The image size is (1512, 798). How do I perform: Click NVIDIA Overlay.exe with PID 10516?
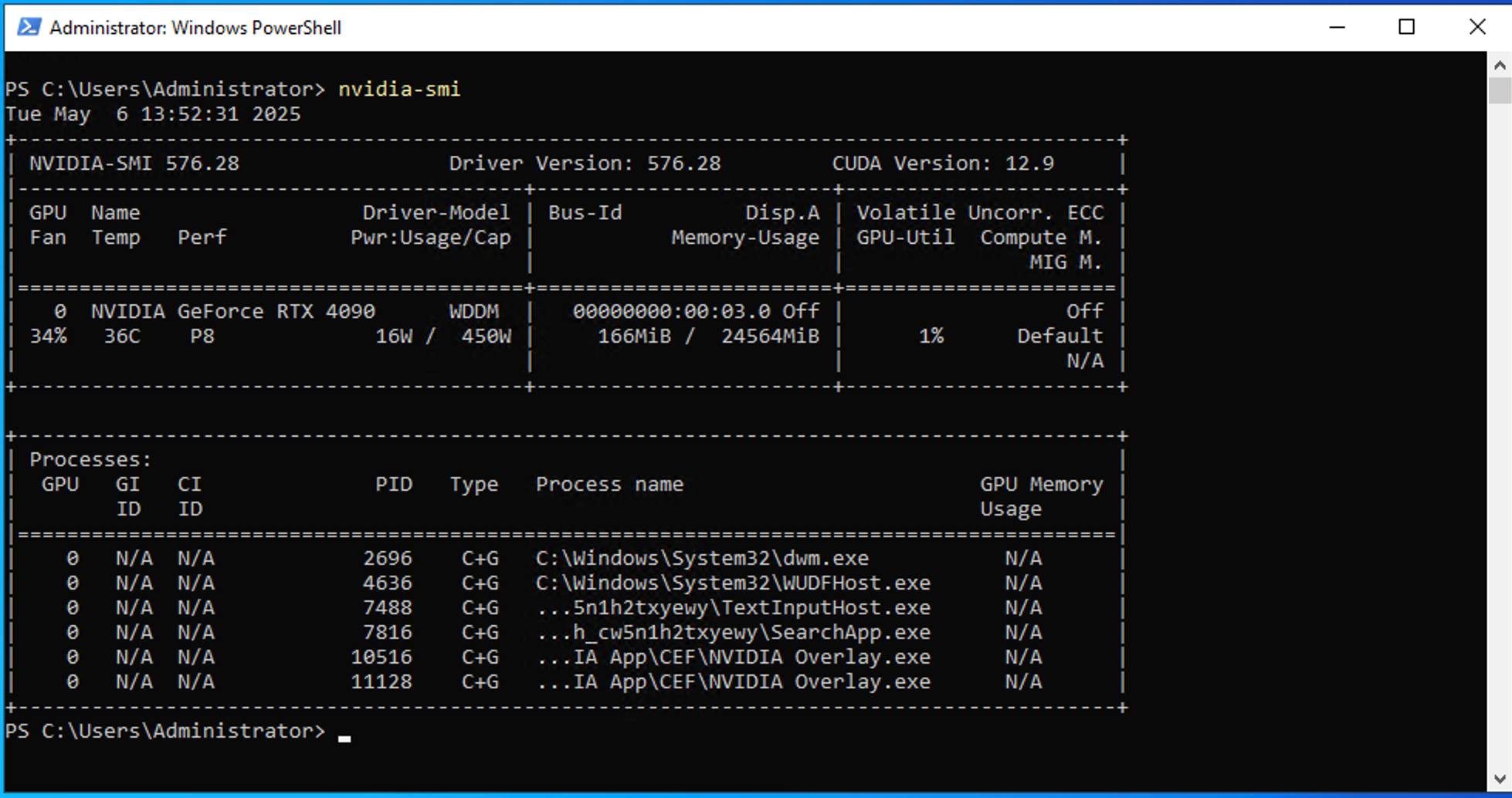tap(733, 658)
